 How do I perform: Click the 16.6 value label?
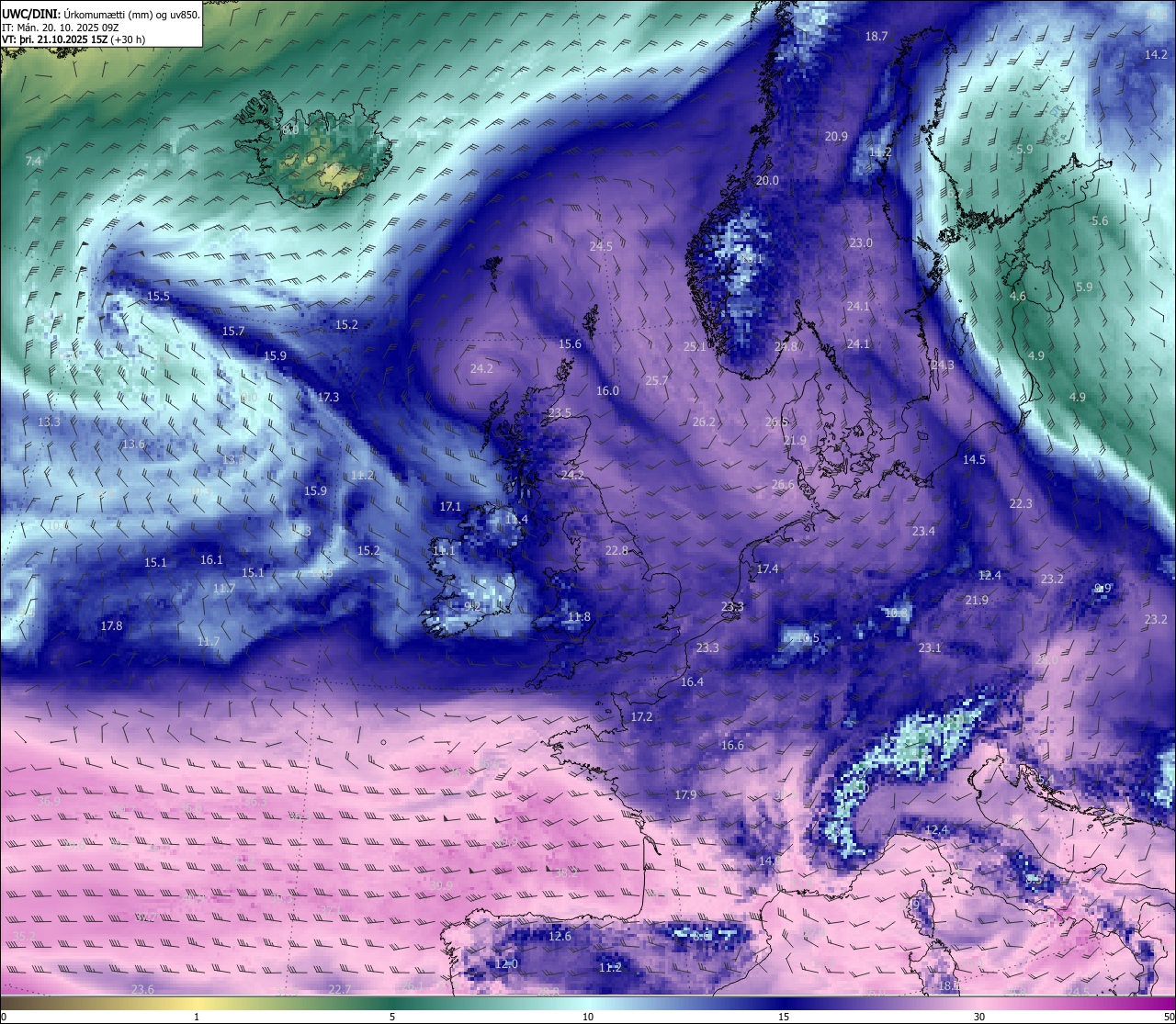tap(732, 746)
